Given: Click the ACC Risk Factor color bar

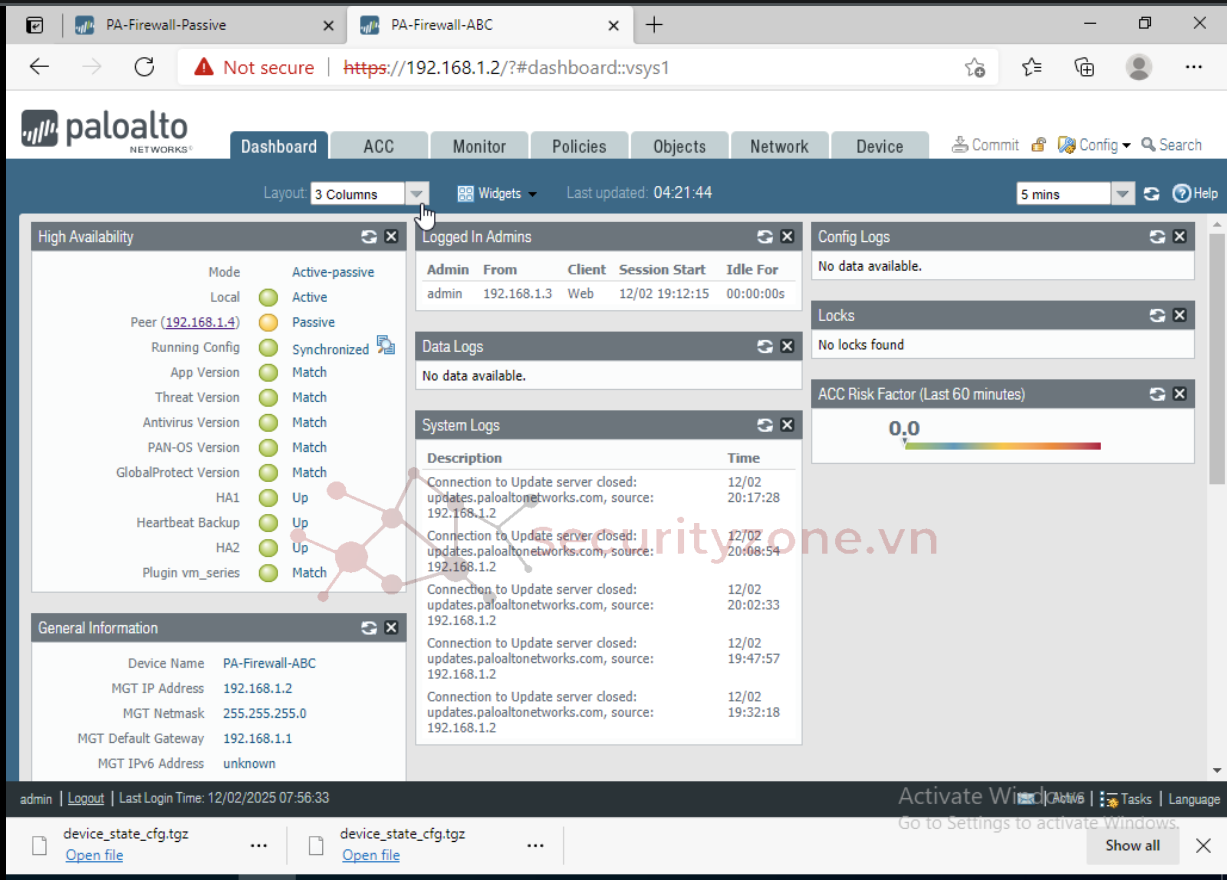Looking at the screenshot, I should (x=1002, y=446).
